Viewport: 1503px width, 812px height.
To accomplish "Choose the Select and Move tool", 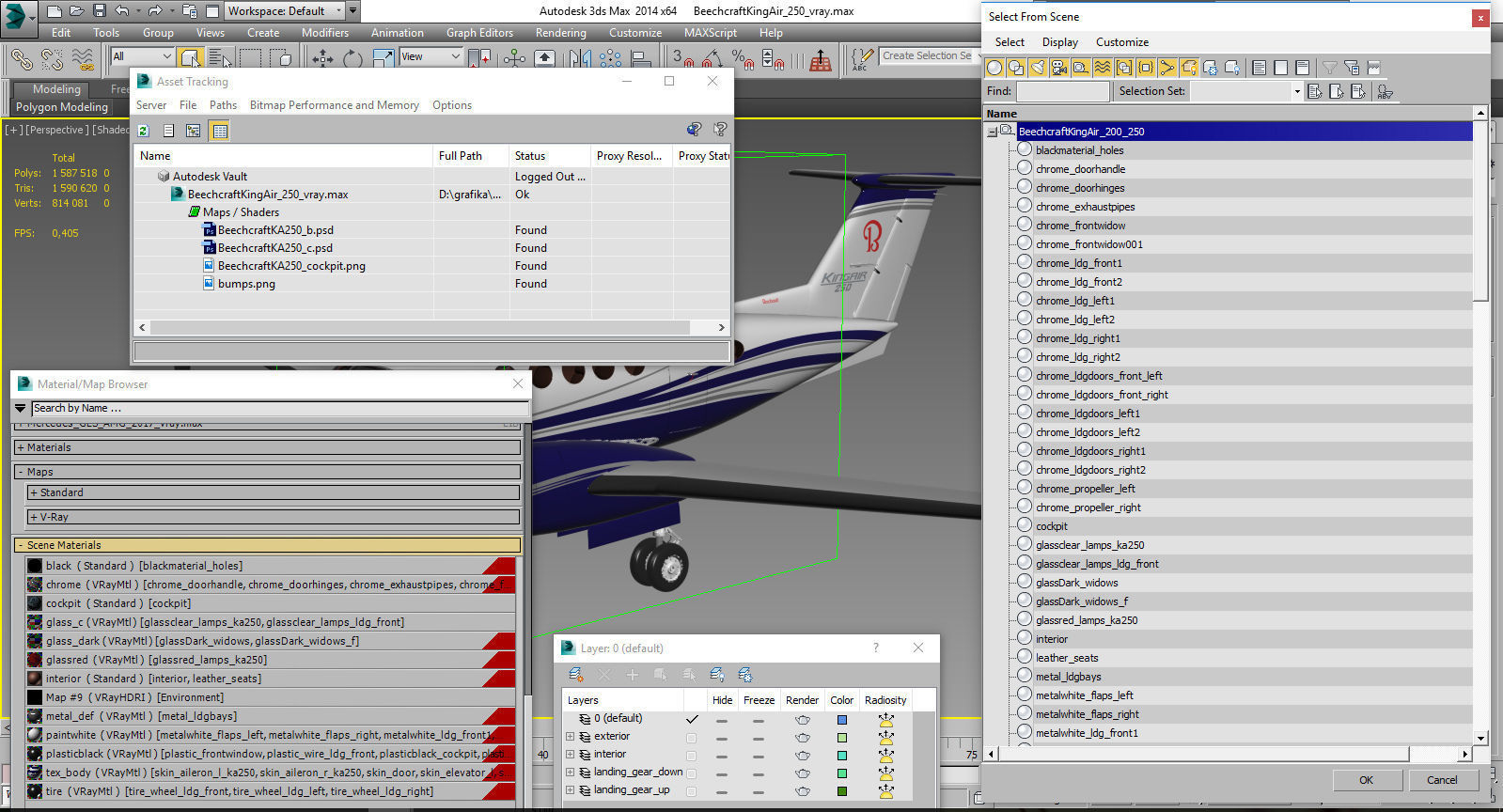I will [322, 58].
